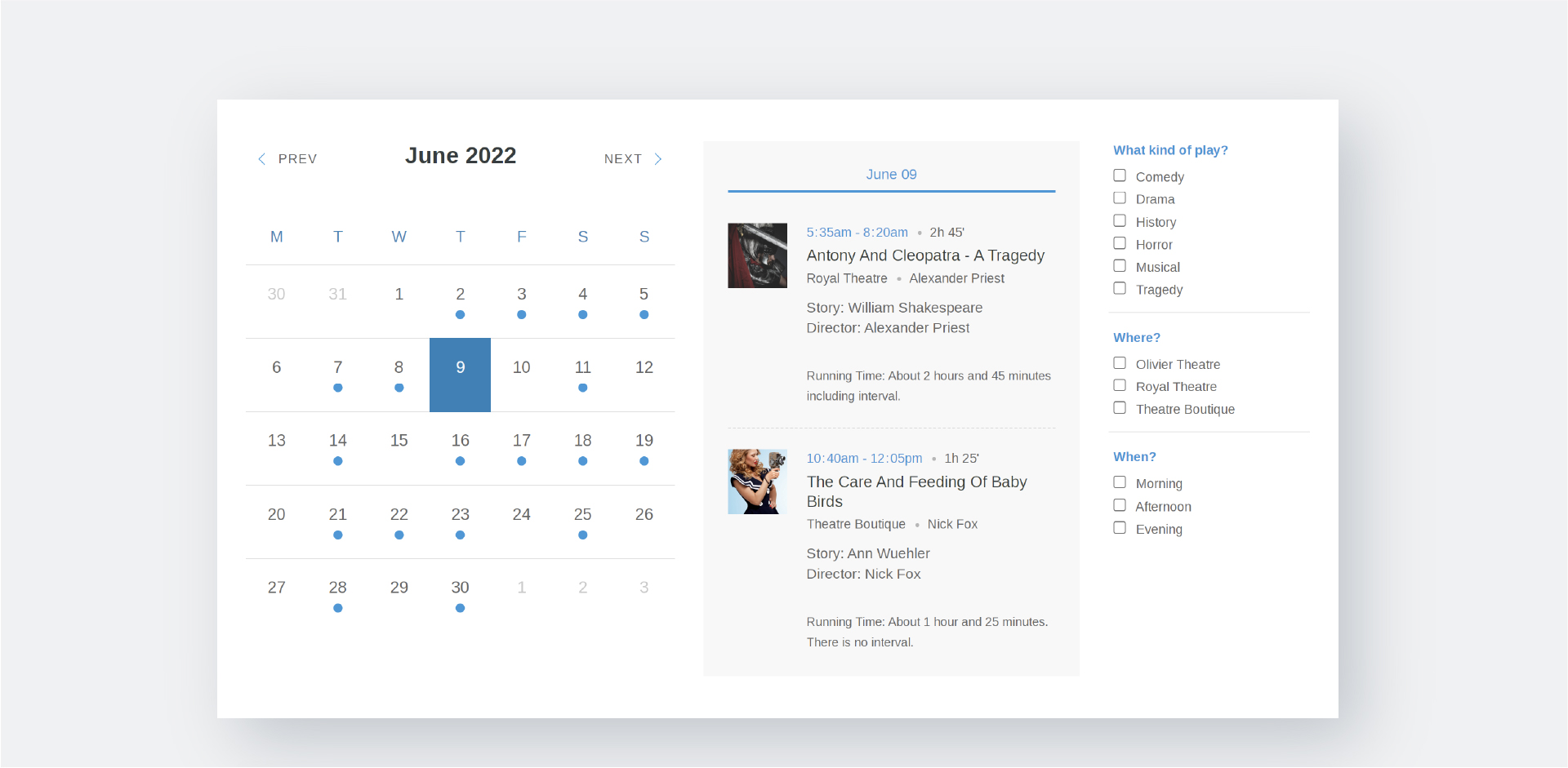Click the NEXT month label
The height and width of the screenshot is (768, 1568).
coord(622,159)
